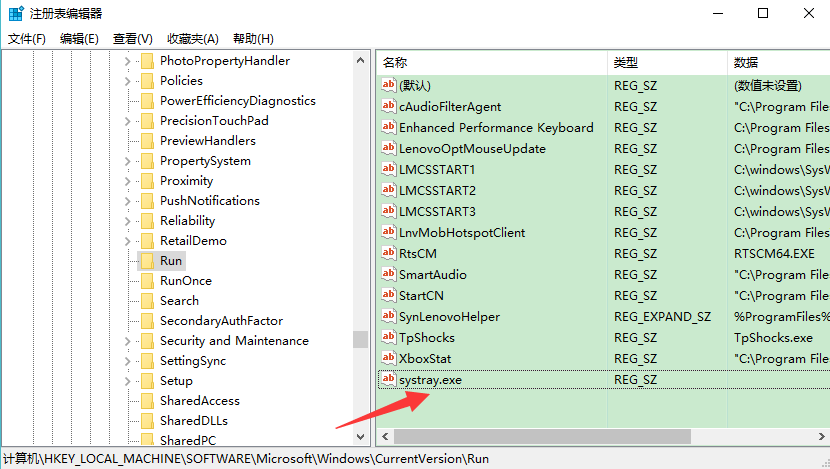Click the SharedAccess folder icon

point(148,401)
